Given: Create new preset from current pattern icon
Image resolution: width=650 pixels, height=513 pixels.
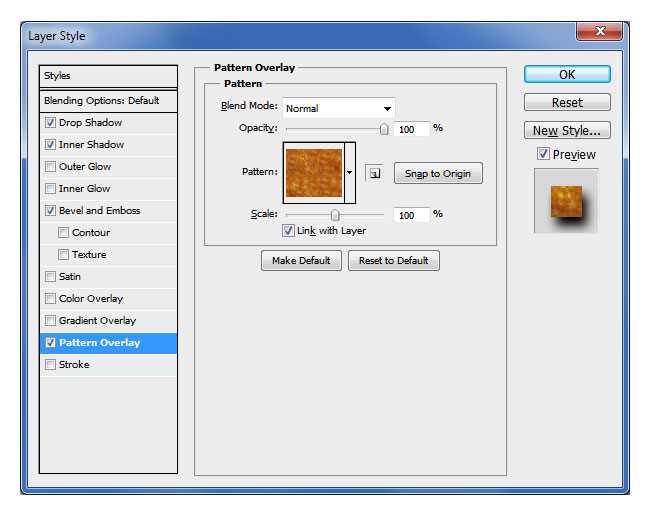Looking at the screenshot, I should 374,173.
